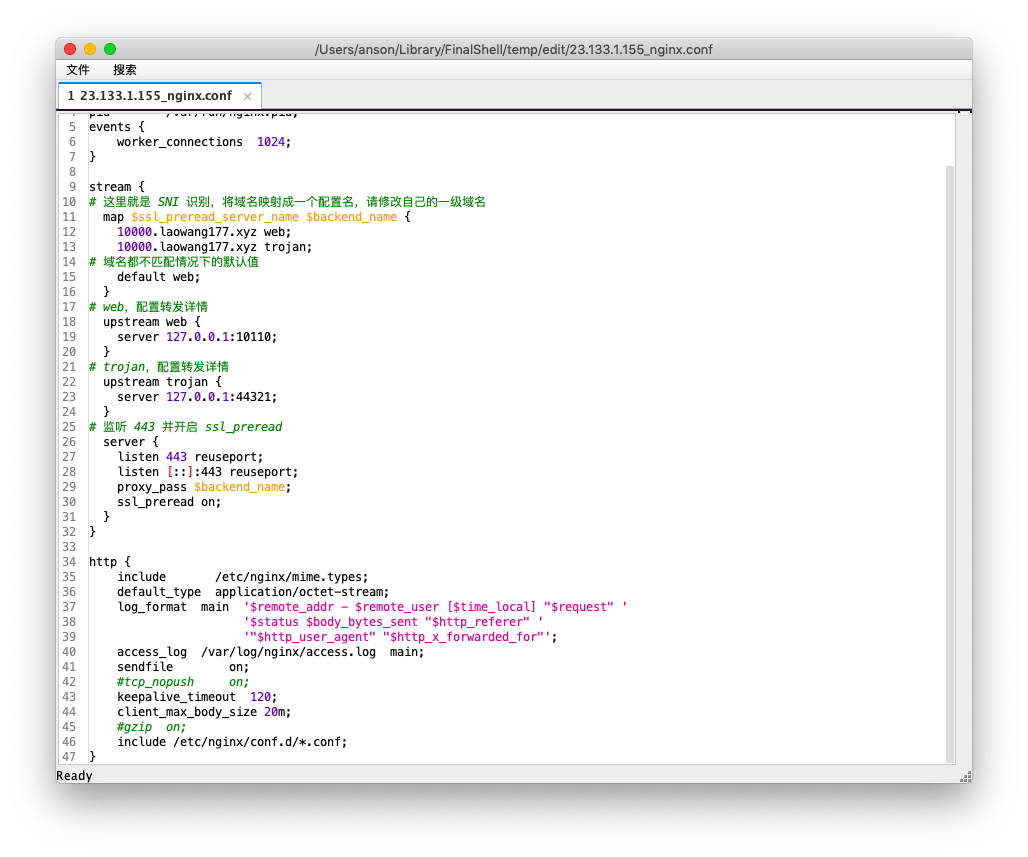Click line number 25 in the gutter
1028x857 pixels.
(69, 426)
